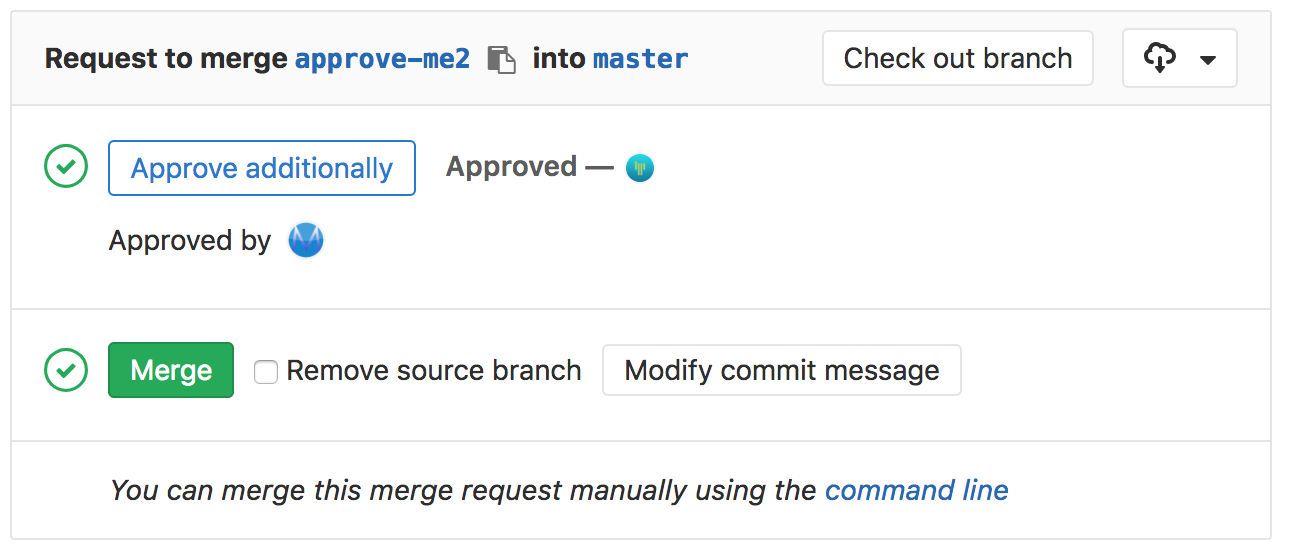Screen dimensions: 1296x556
Task: Open the master target branch link
Action: pyautogui.click(x=641, y=59)
